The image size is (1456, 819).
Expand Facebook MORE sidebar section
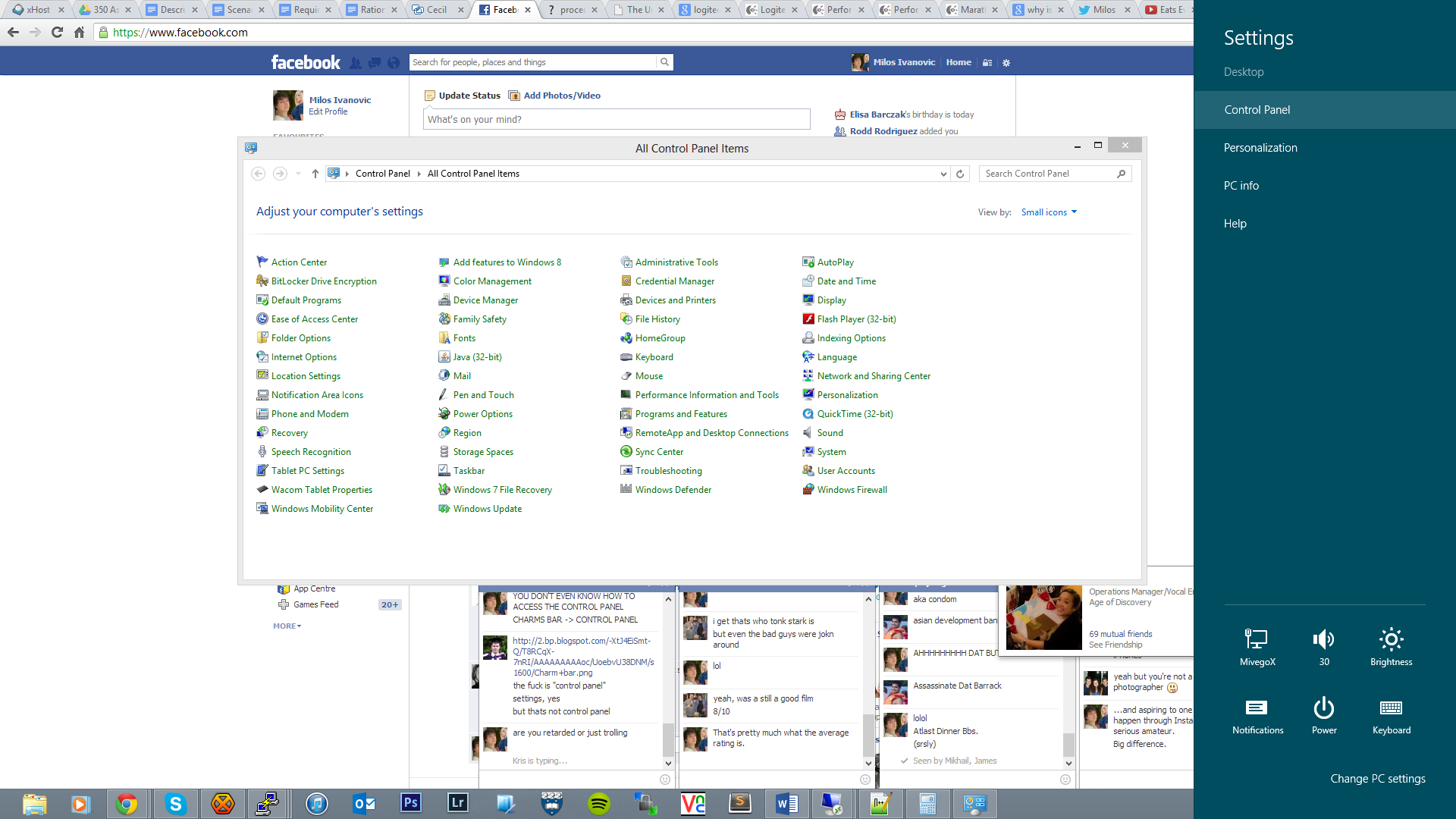[x=287, y=626]
